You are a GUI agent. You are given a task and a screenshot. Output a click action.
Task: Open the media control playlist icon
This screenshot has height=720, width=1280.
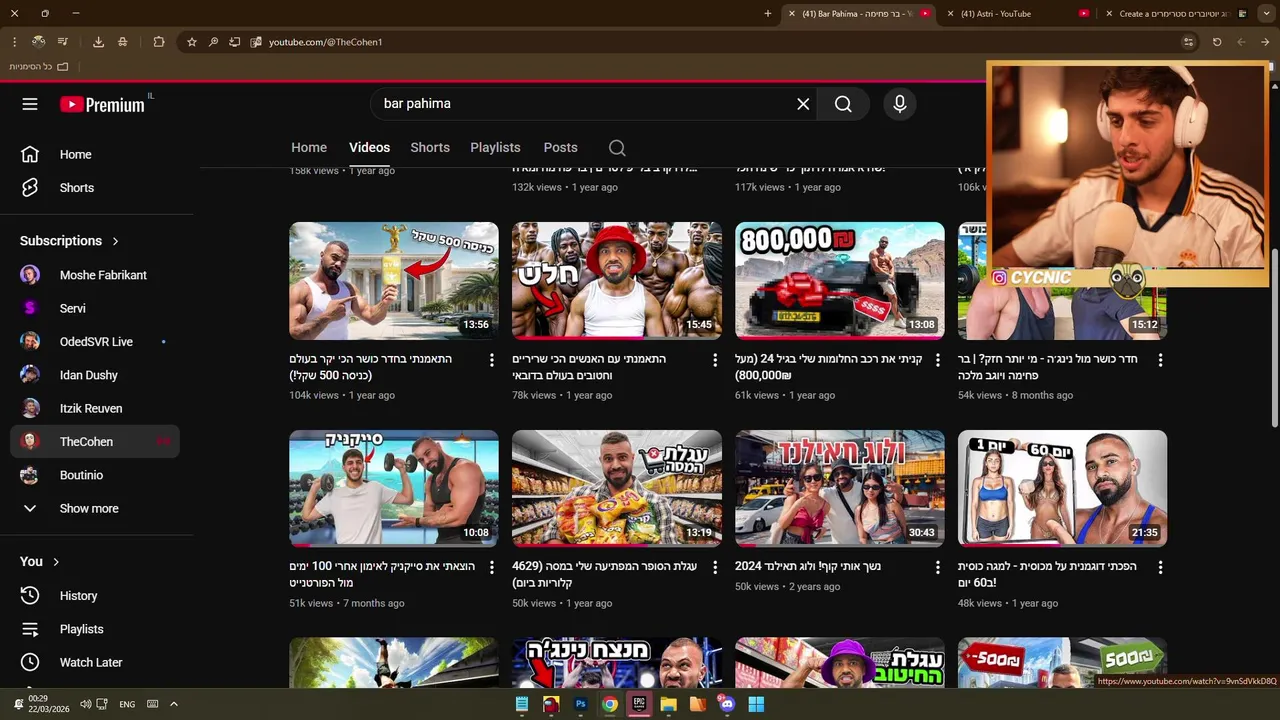click(63, 42)
